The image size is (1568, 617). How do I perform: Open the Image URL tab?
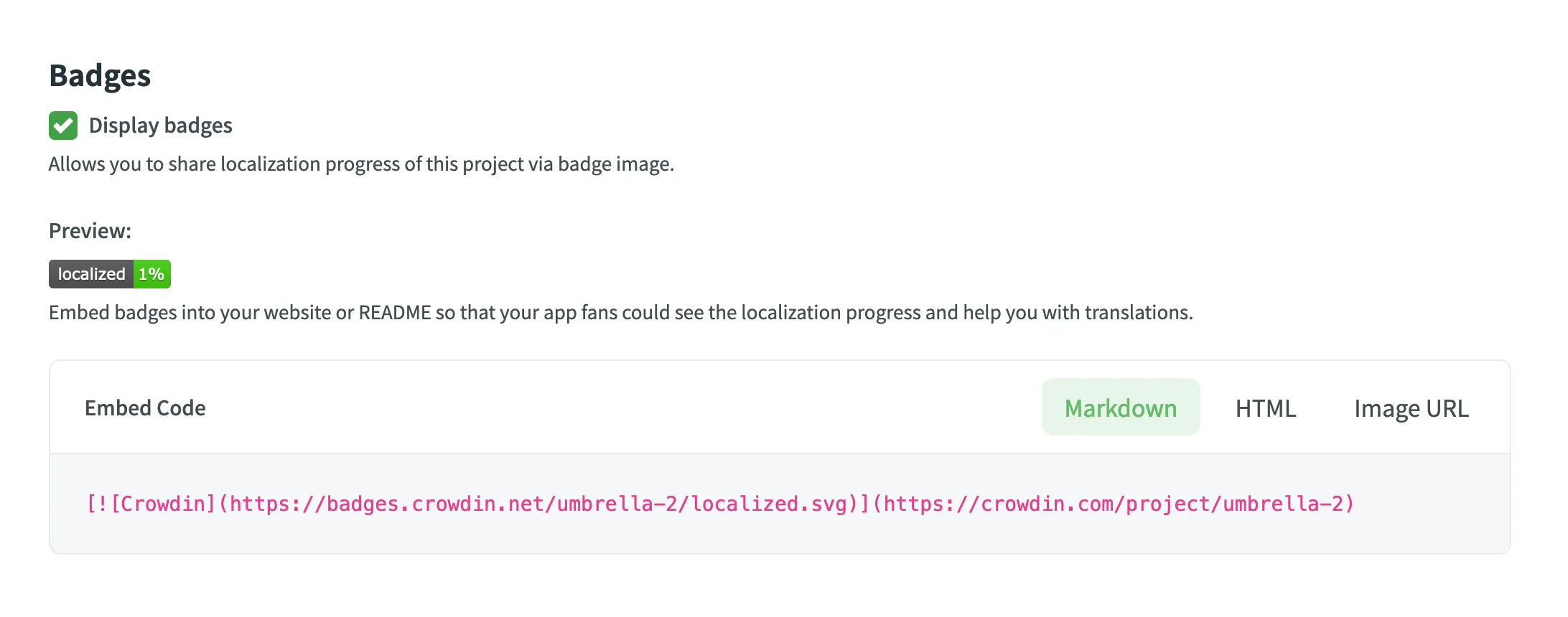[1411, 408]
